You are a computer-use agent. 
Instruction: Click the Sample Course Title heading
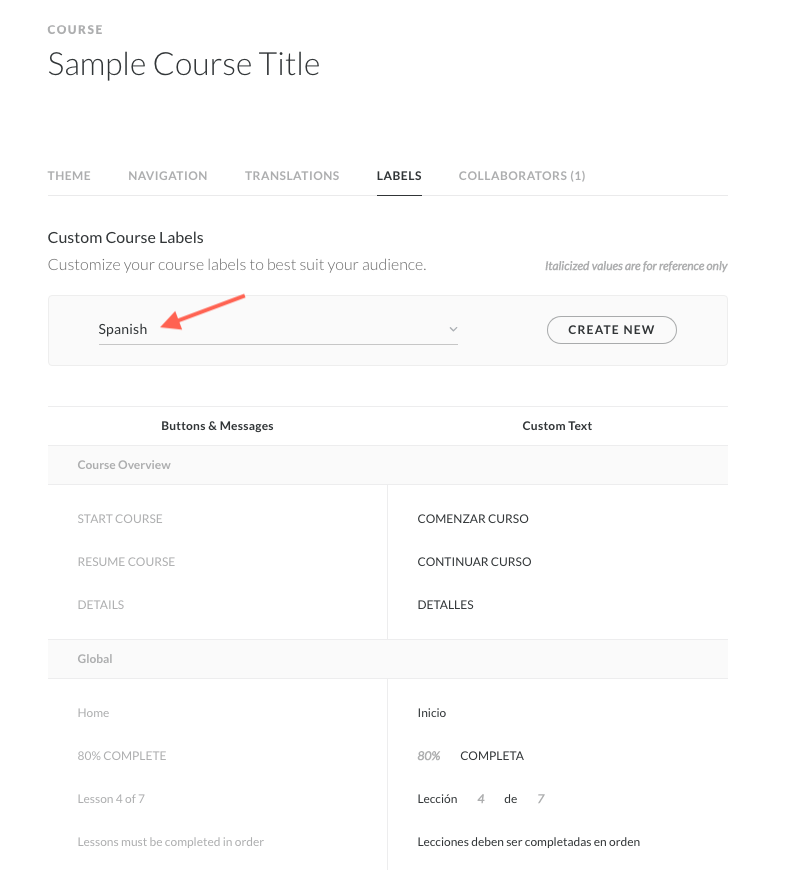[x=184, y=65]
